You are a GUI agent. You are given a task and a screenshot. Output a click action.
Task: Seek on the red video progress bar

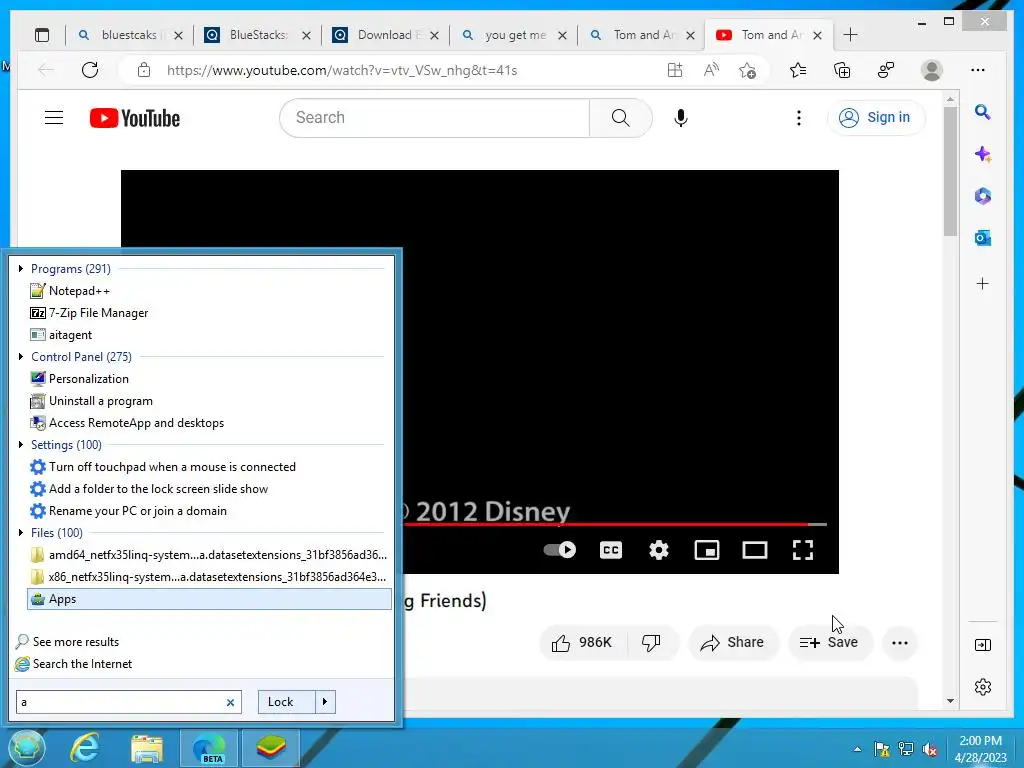coord(614,524)
